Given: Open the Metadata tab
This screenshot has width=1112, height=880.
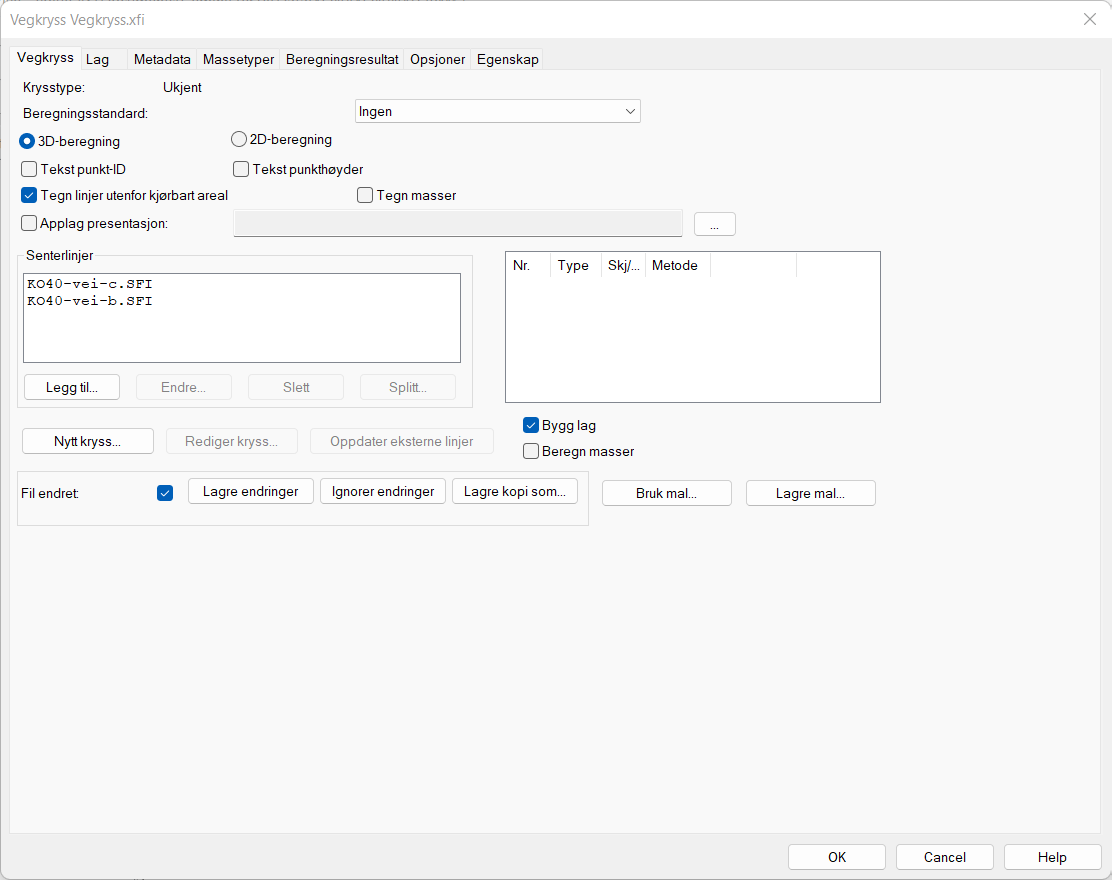Looking at the screenshot, I should [x=162, y=60].
